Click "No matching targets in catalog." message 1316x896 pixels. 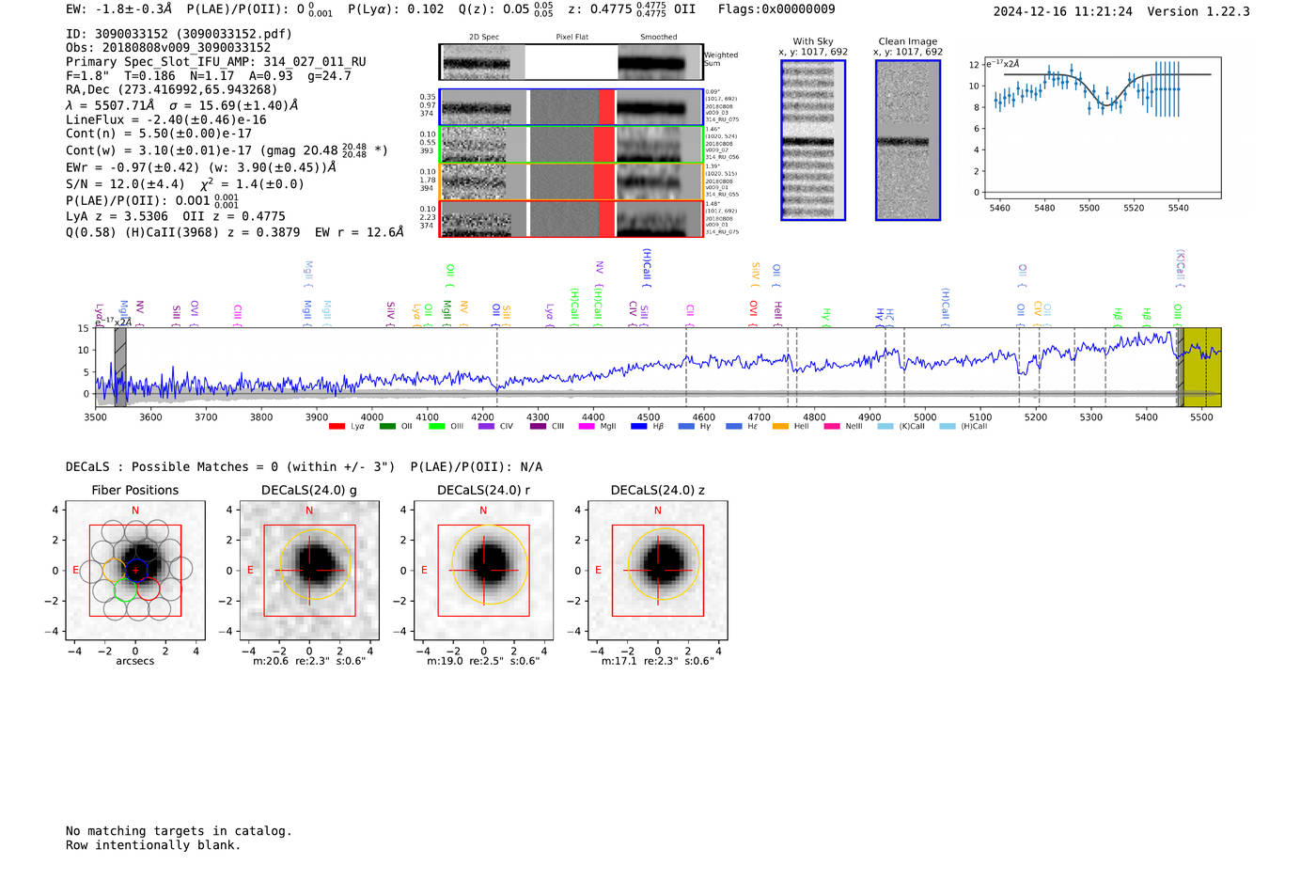179,831
